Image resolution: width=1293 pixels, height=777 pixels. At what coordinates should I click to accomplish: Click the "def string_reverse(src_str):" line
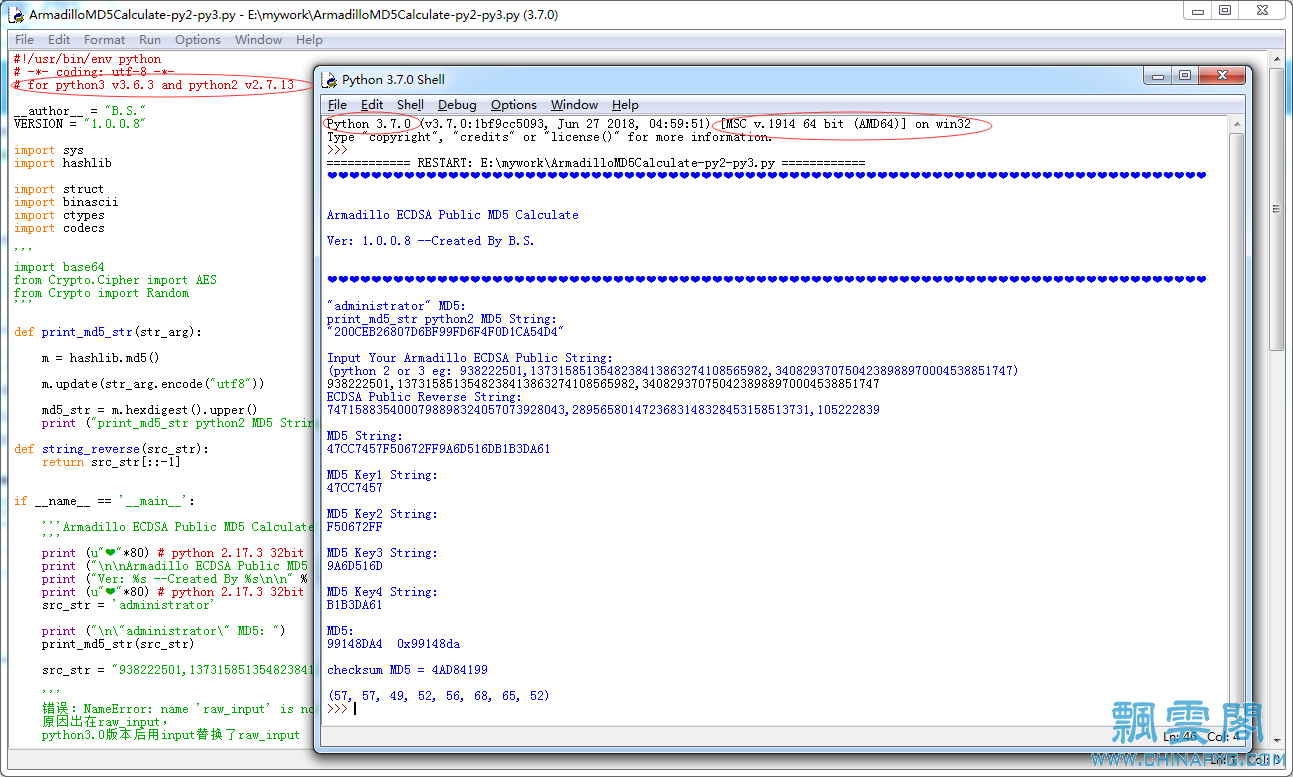coord(111,449)
